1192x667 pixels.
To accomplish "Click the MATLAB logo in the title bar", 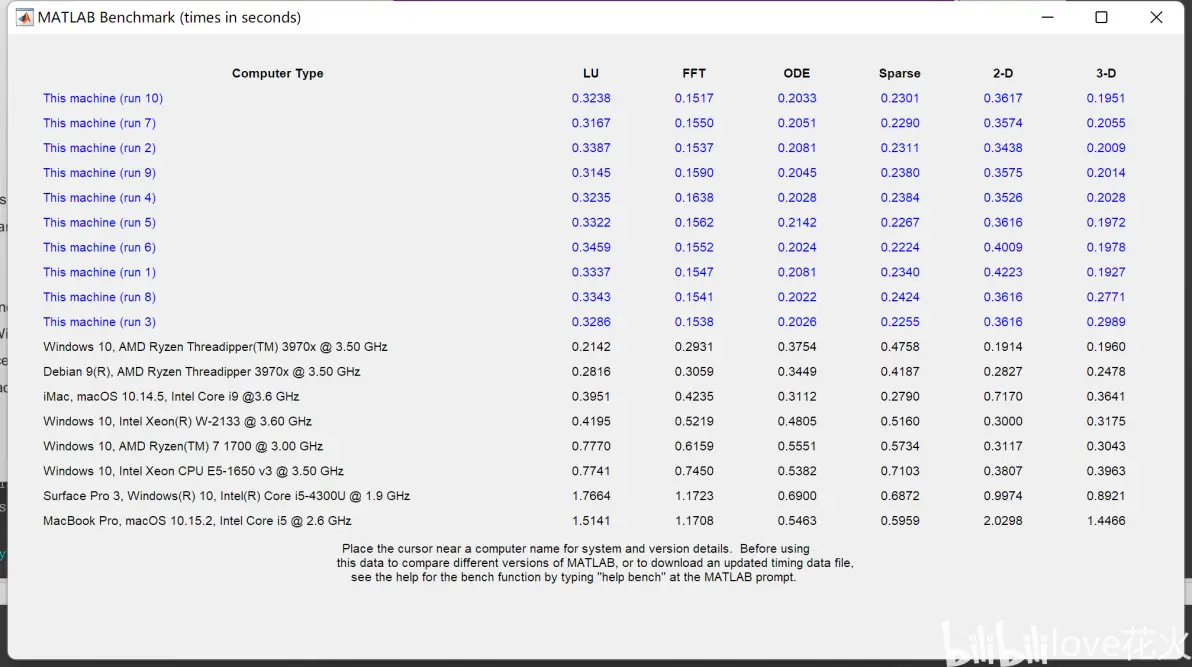I will point(24,17).
